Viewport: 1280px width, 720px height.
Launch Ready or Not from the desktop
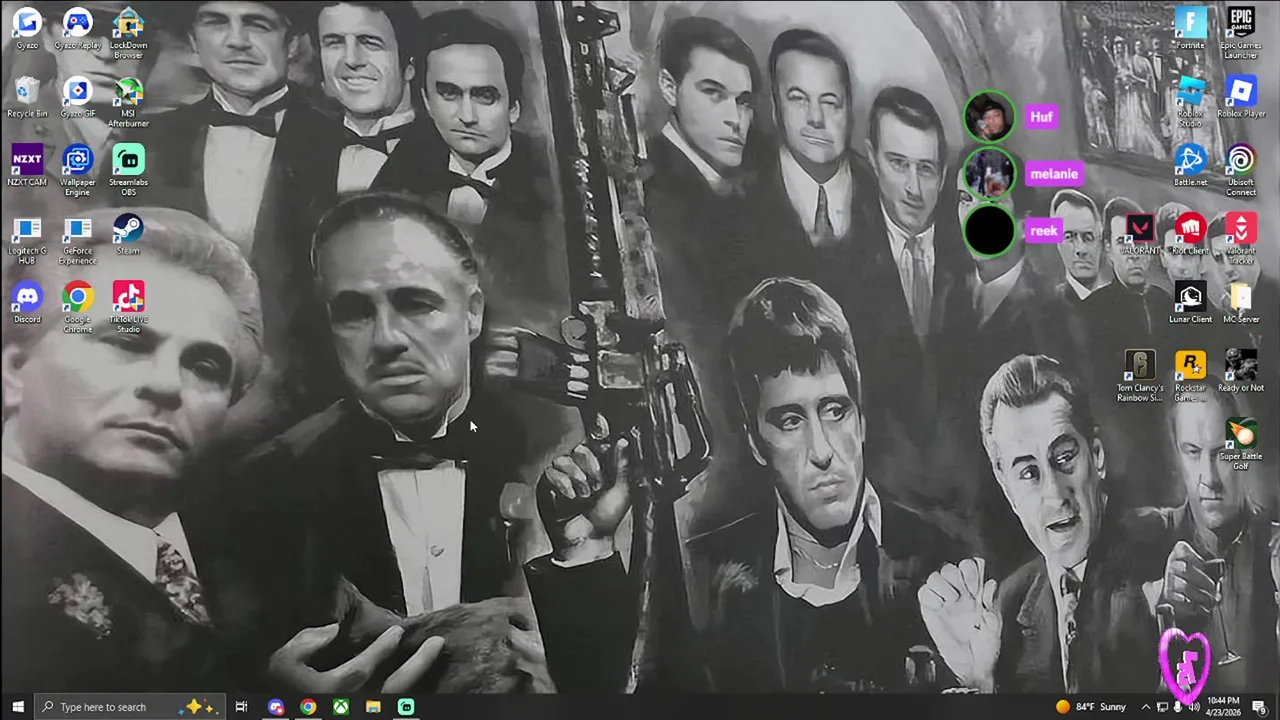(x=1241, y=371)
